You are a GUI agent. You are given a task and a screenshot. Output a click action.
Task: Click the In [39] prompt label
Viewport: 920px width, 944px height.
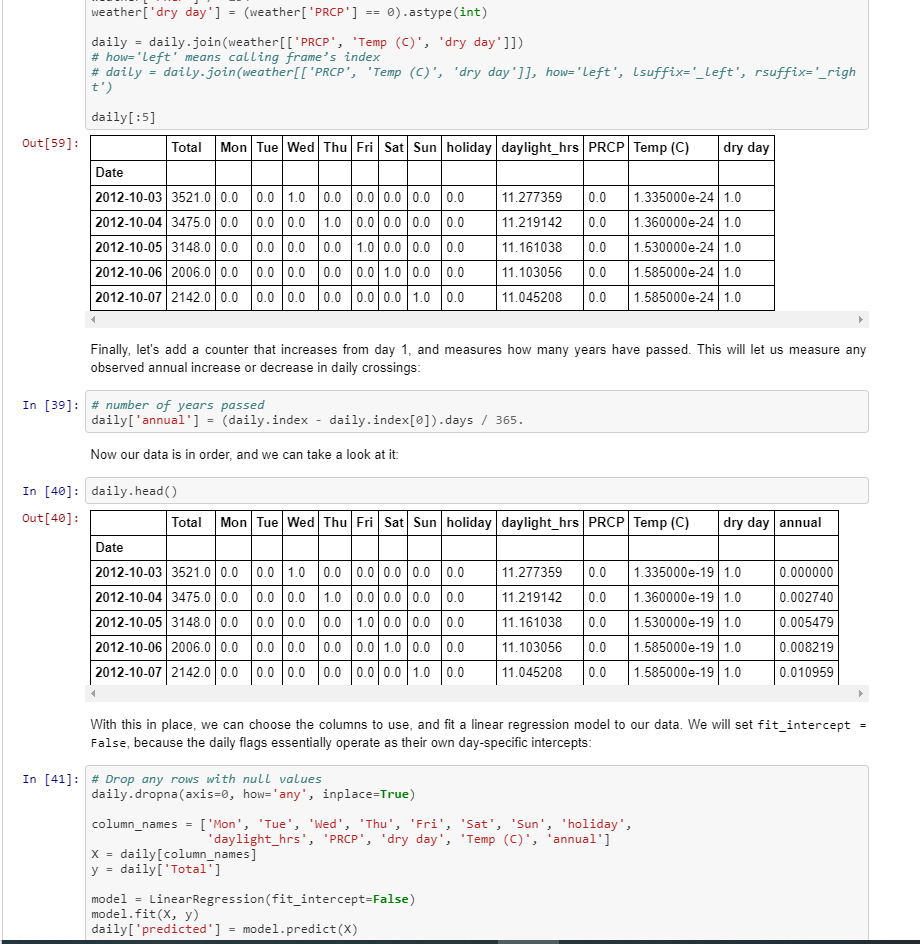coord(51,405)
